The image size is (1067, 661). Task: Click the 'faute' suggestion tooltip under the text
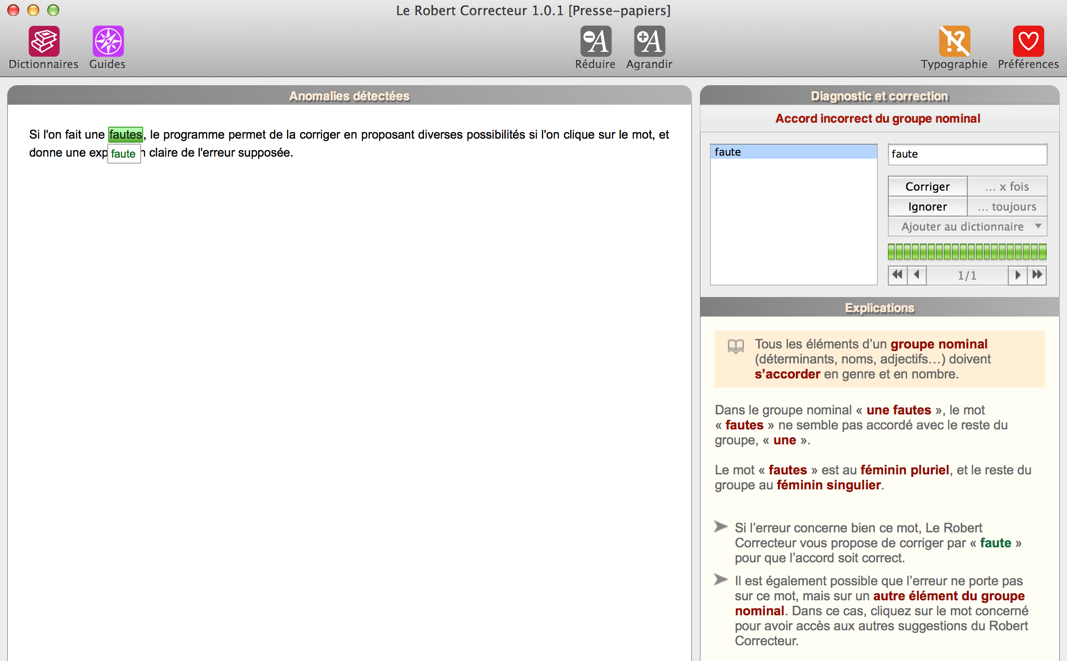click(x=123, y=154)
